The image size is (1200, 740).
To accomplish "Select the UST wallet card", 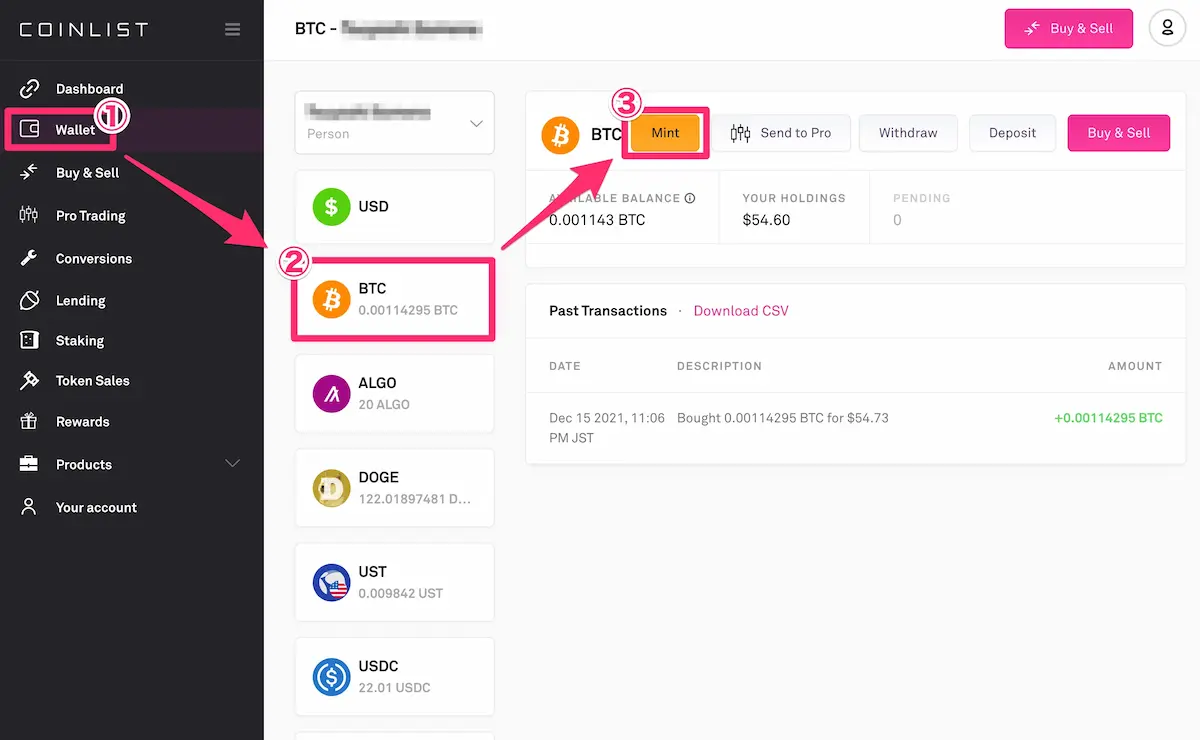I will (x=395, y=582).
